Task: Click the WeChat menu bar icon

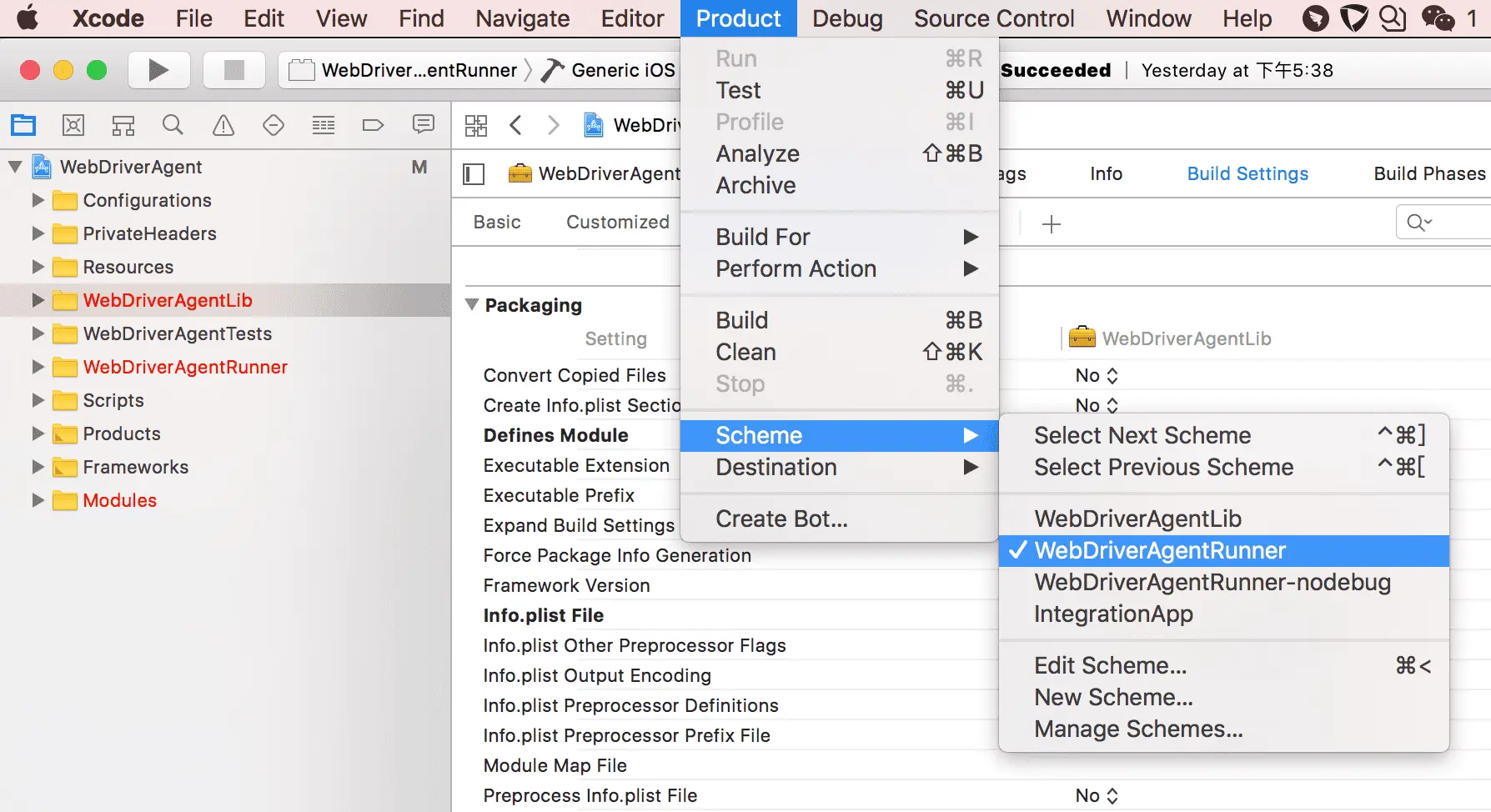Action: [1438, 18]
